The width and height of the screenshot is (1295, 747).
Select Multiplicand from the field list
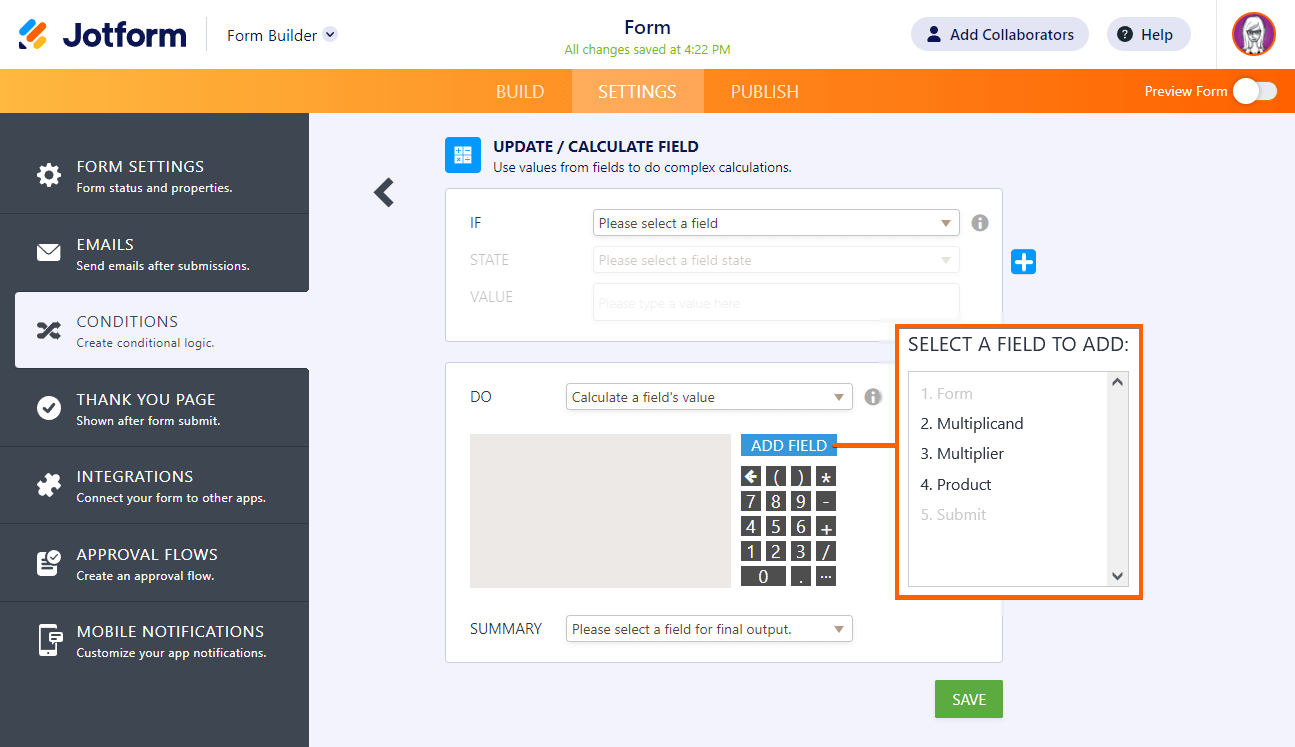pyautogui.click(x=979, y=424)
